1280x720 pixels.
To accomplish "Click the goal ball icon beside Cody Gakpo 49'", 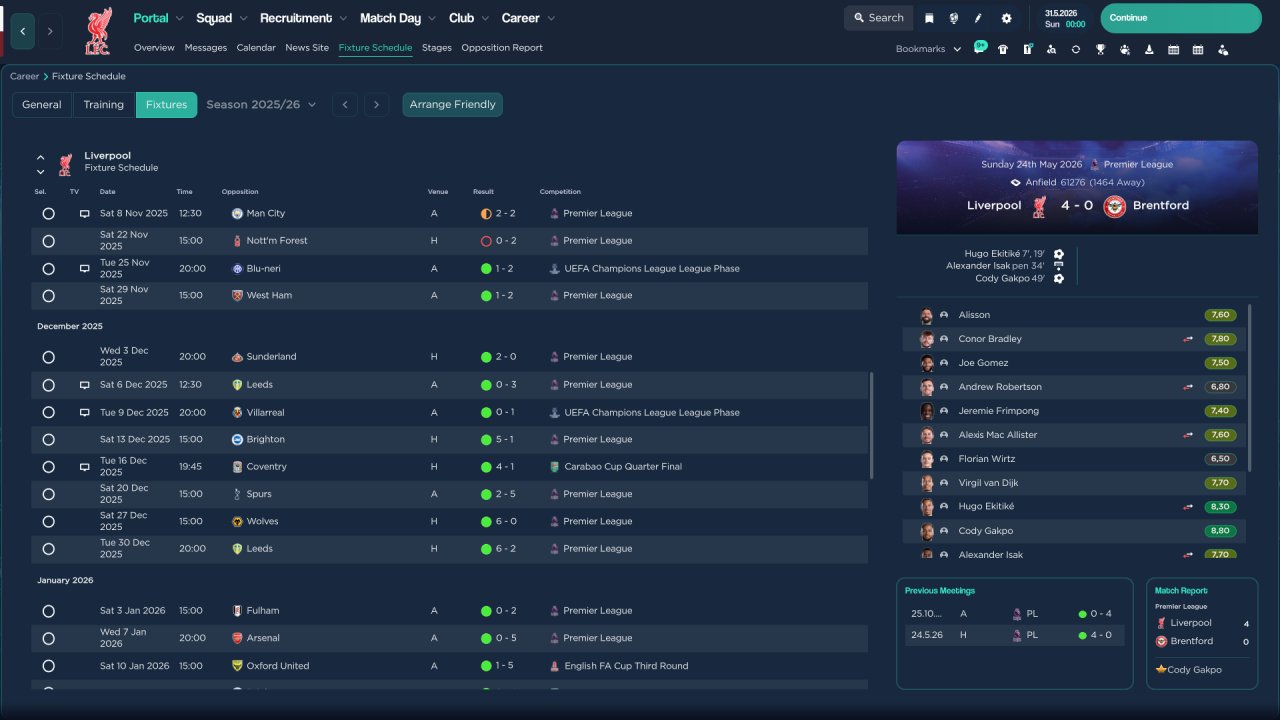I will [x=1059, y=278].
